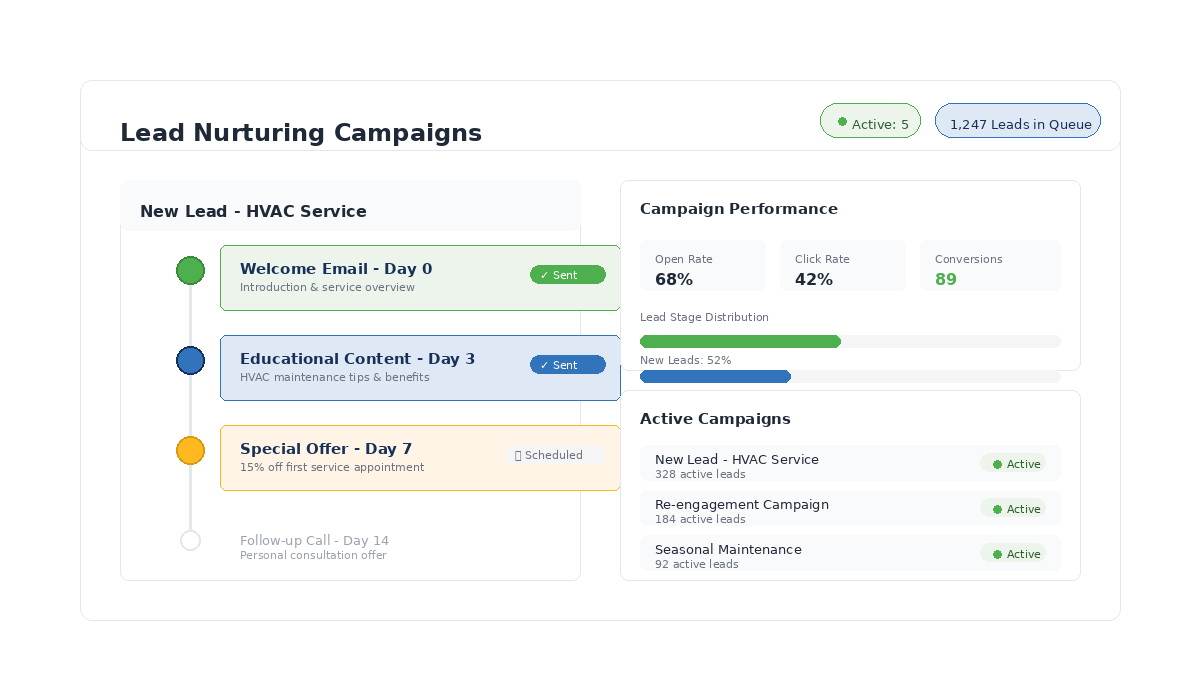The image size is (1200, 700).
Task: Toggle the New Lead - HVAC Service Active badge
Action: [x=1015, y=463]
